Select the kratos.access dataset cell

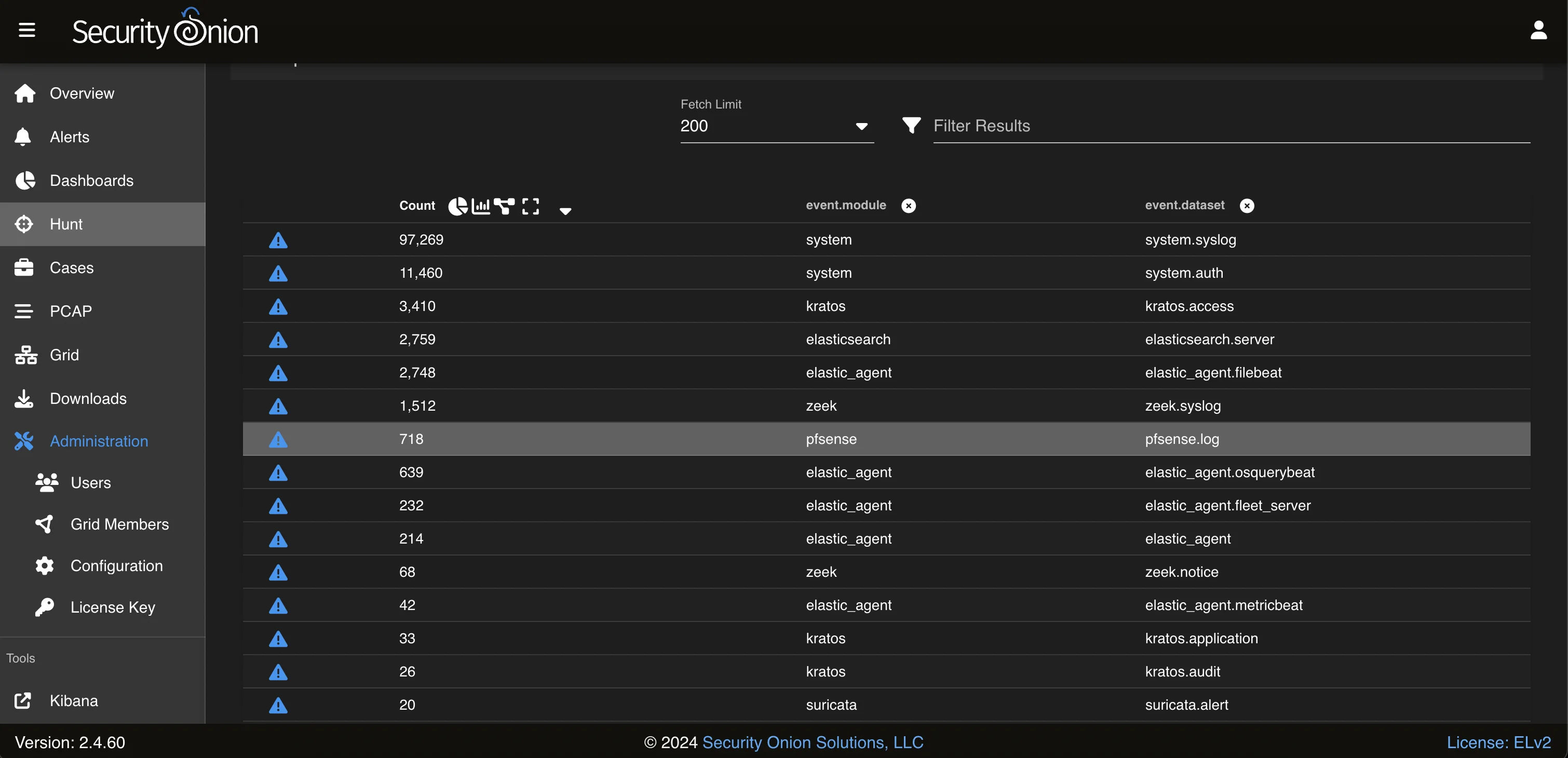pos(1189,306)
